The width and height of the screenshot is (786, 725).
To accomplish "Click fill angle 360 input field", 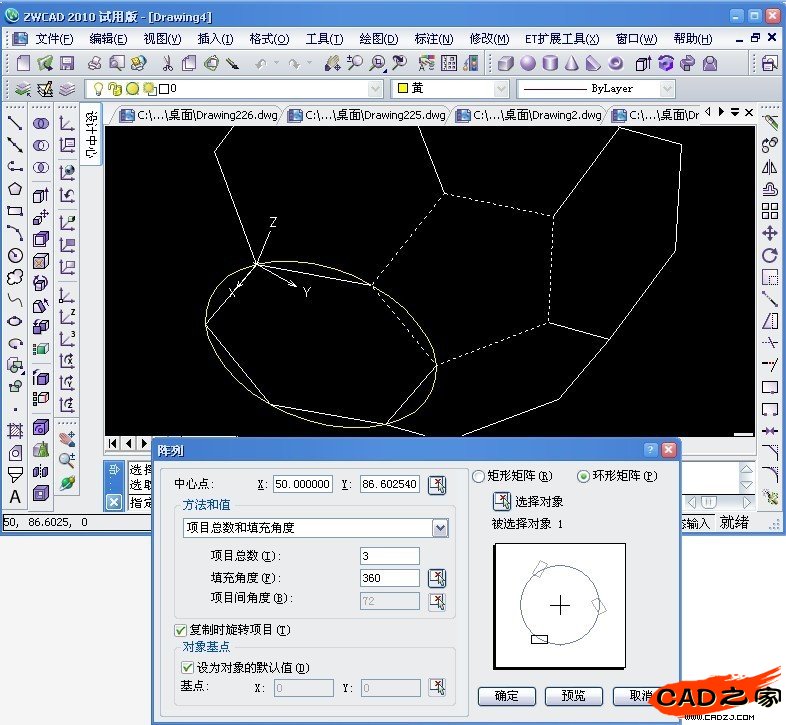I will click(x=389, y=578).
